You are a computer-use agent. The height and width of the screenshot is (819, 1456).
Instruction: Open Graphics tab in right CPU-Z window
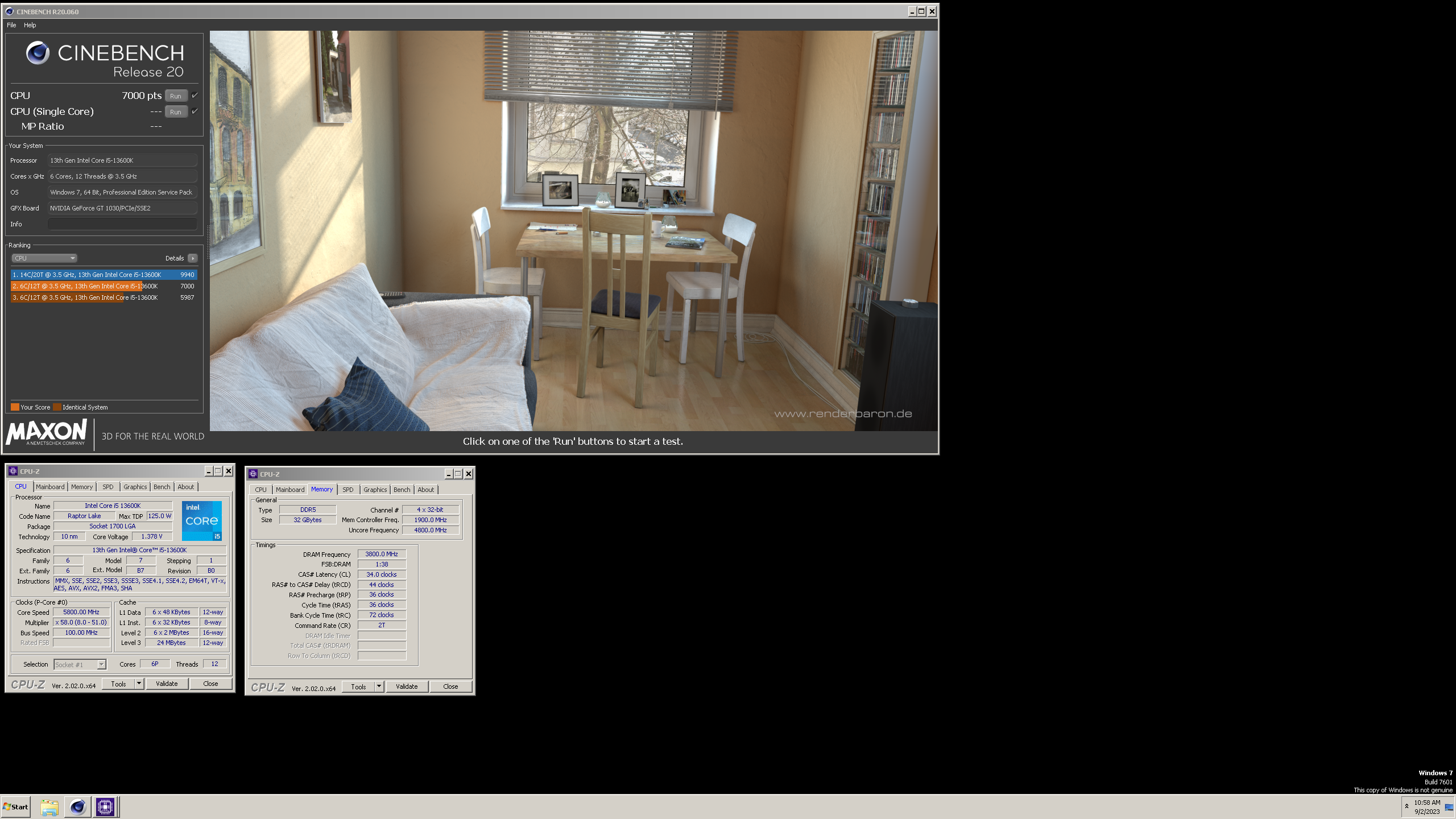click(x=375, y=490)
